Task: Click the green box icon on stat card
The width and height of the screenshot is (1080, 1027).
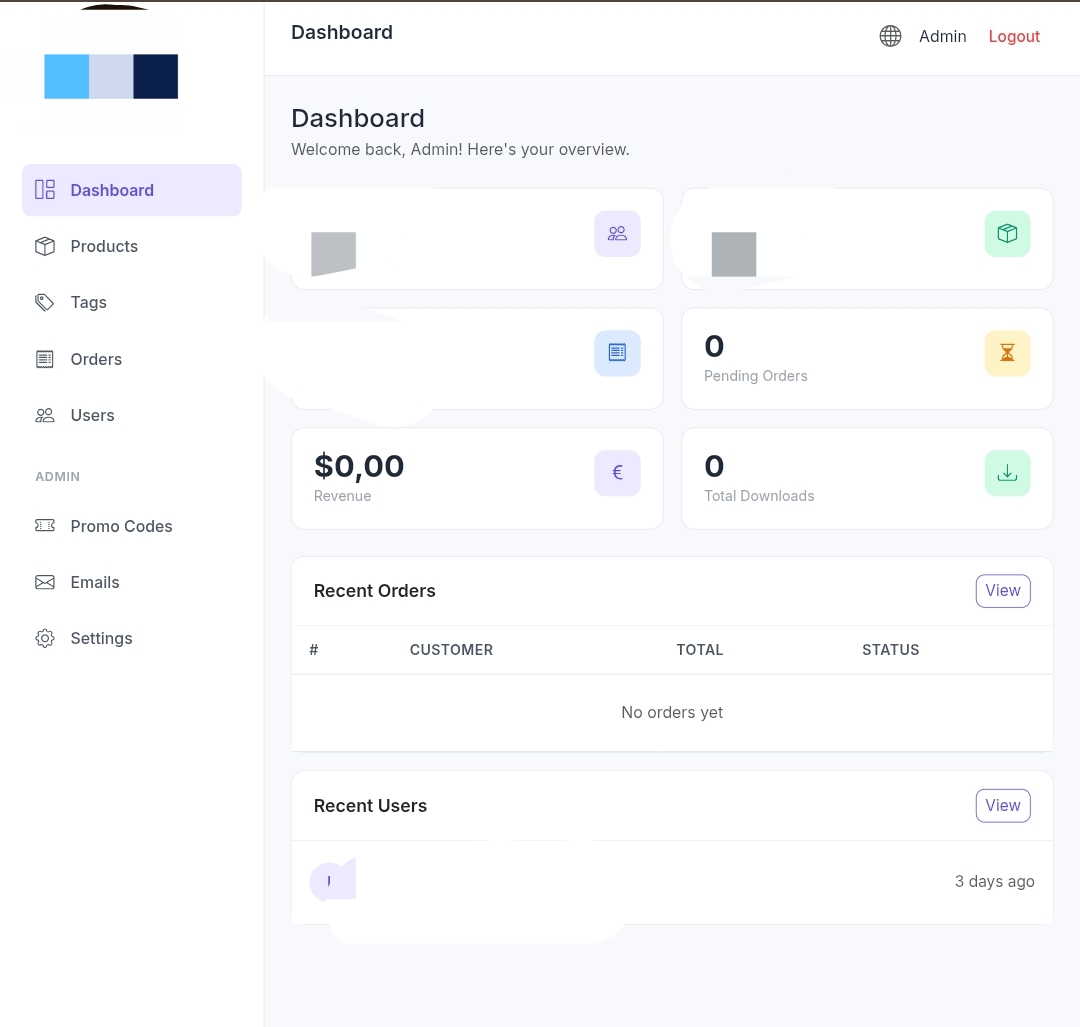Action: click(x=1007, y=234)
